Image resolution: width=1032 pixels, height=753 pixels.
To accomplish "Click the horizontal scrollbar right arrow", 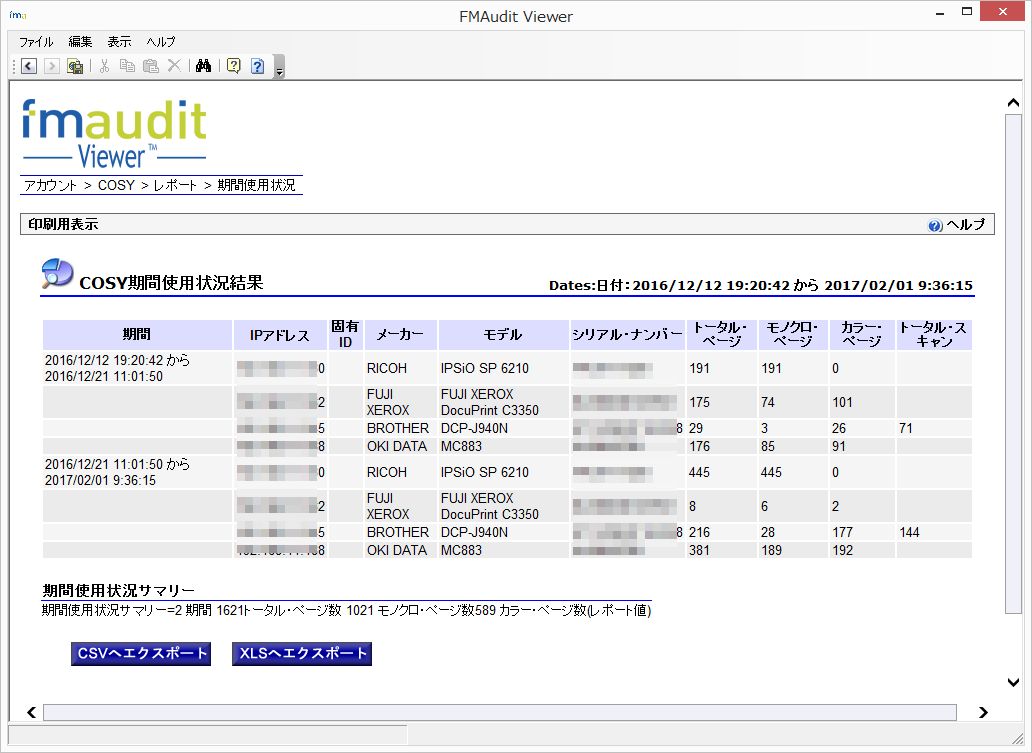I will click(983, 712).
